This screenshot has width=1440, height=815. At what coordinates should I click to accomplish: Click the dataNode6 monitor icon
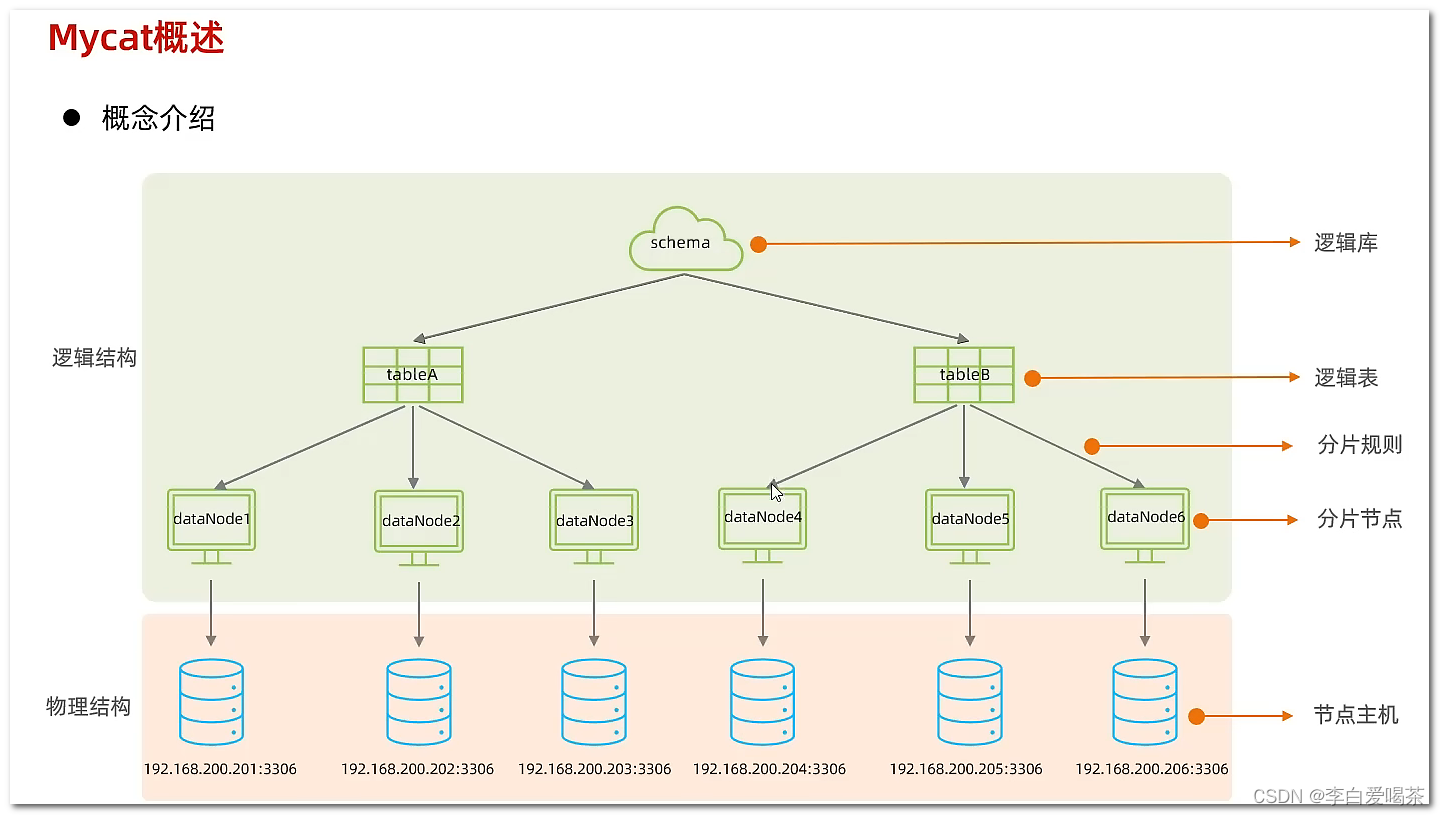pos(1145,525)
